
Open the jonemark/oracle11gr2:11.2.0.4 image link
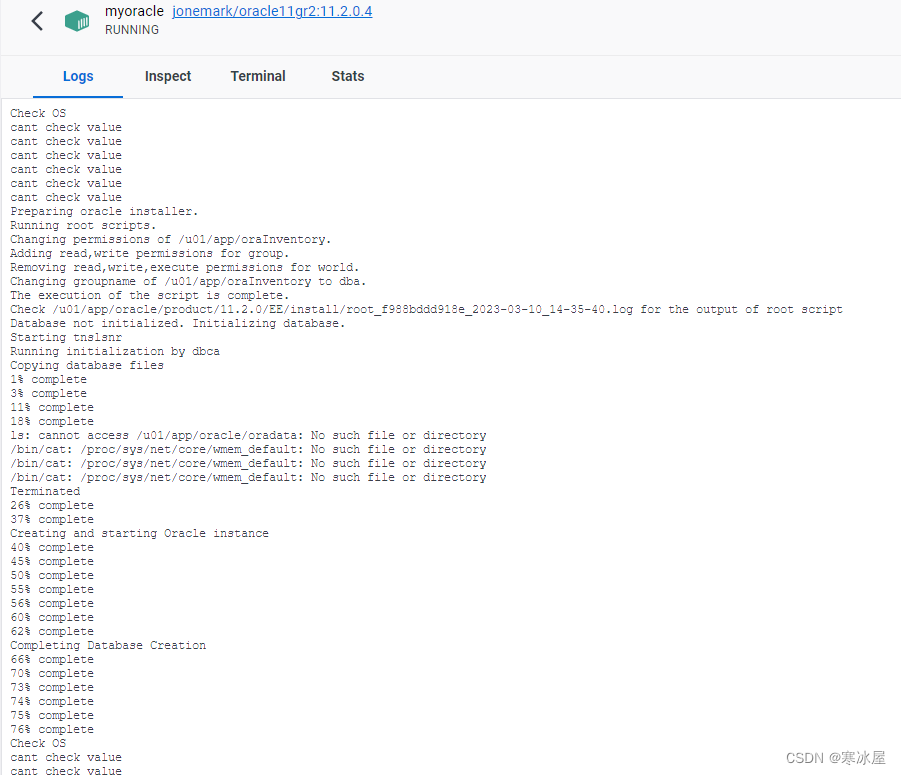tap(272, 11)
